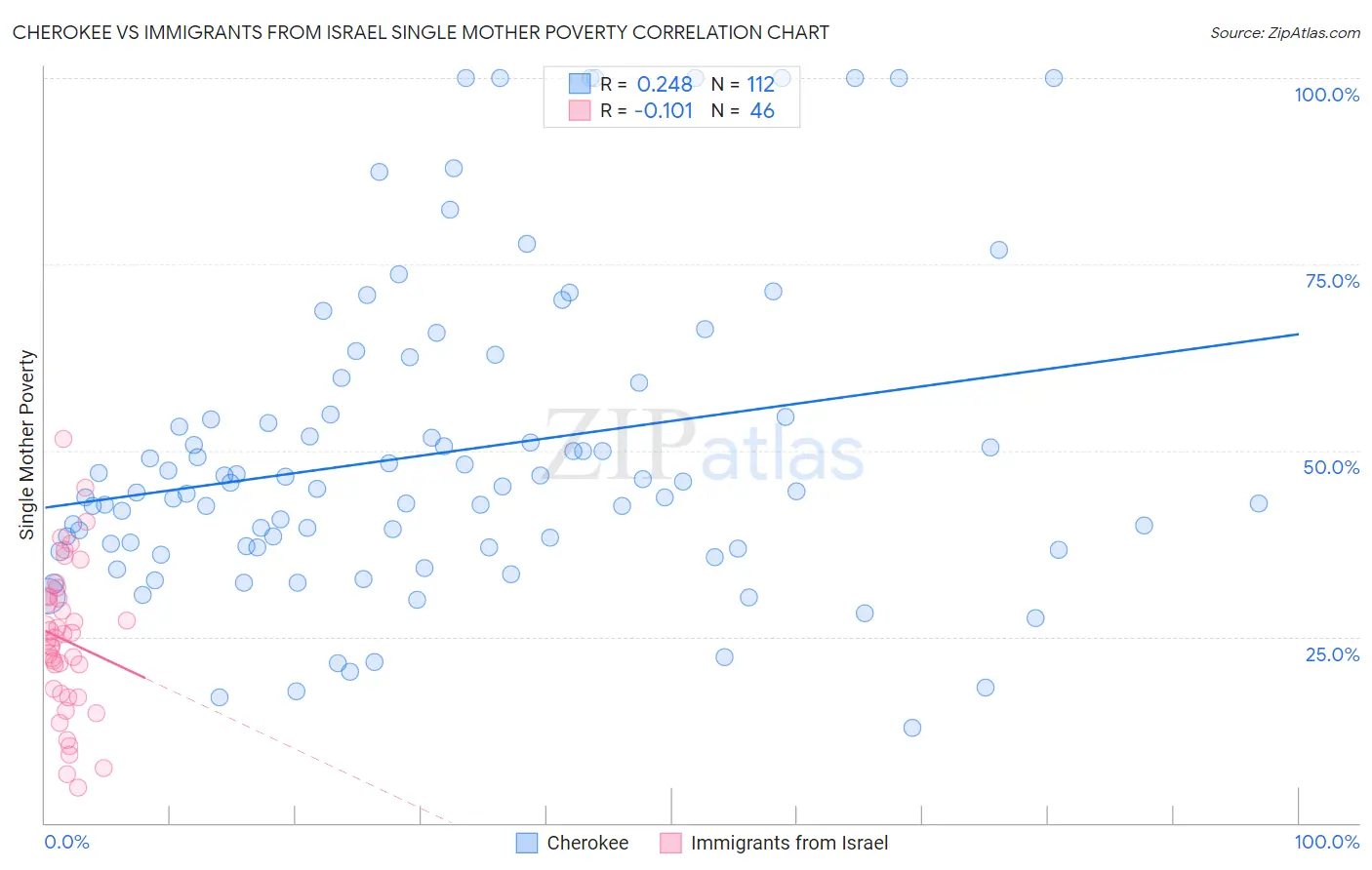The width and height of the screenshot is (1372, 870).
Task: Click the N = 112 value in legend
Action: 743,84
